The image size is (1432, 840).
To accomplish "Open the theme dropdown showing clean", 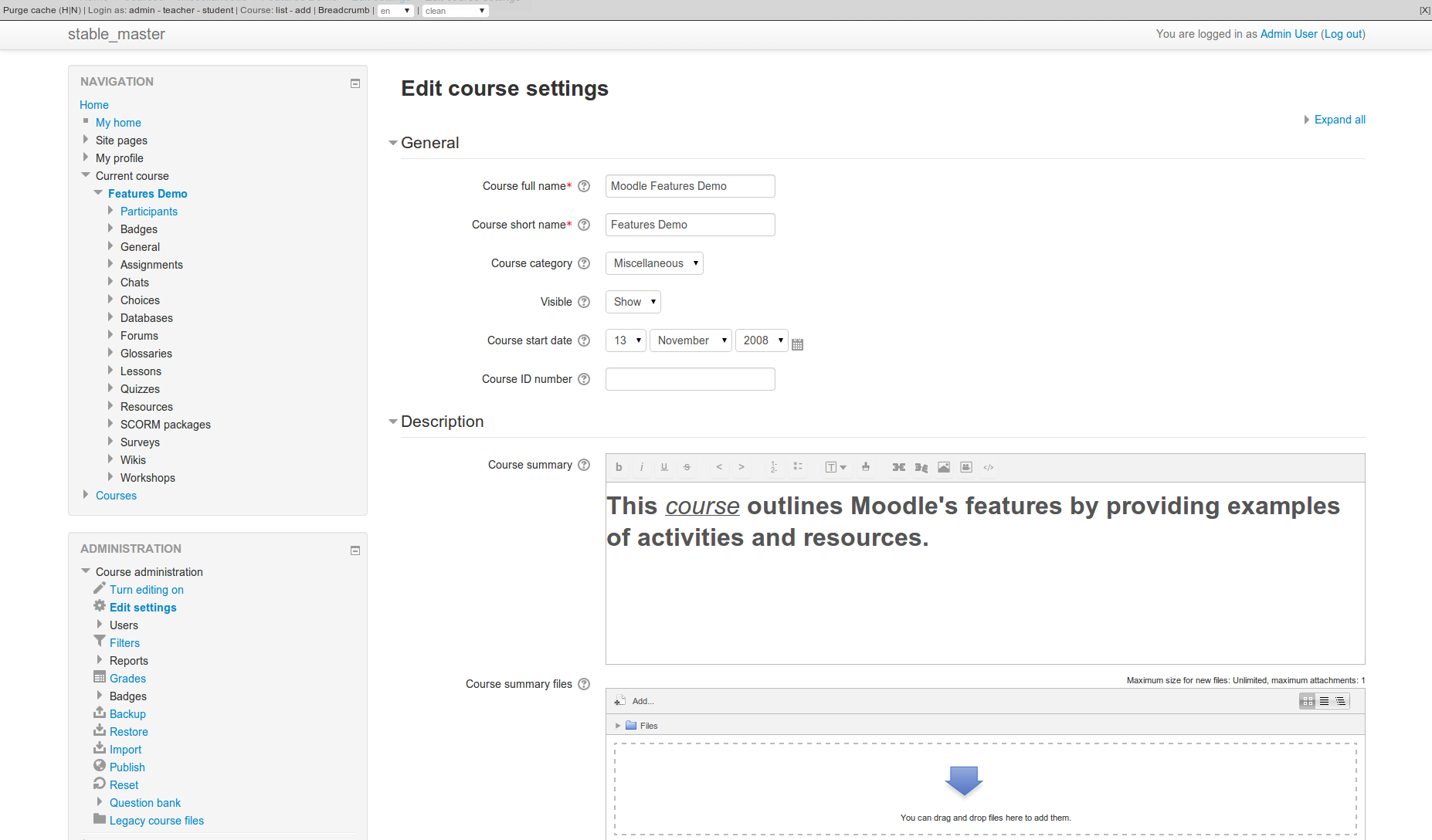I will (x=455, y=11).
